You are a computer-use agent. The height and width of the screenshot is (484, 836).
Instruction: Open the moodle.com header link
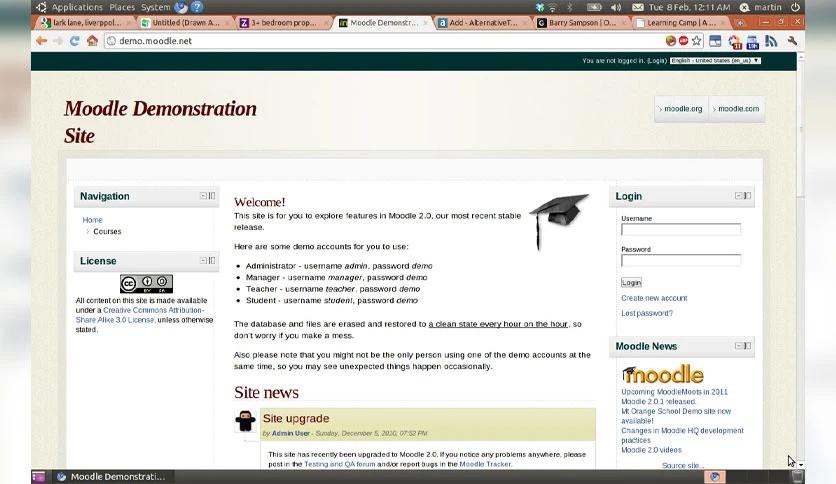coord(737,109)
